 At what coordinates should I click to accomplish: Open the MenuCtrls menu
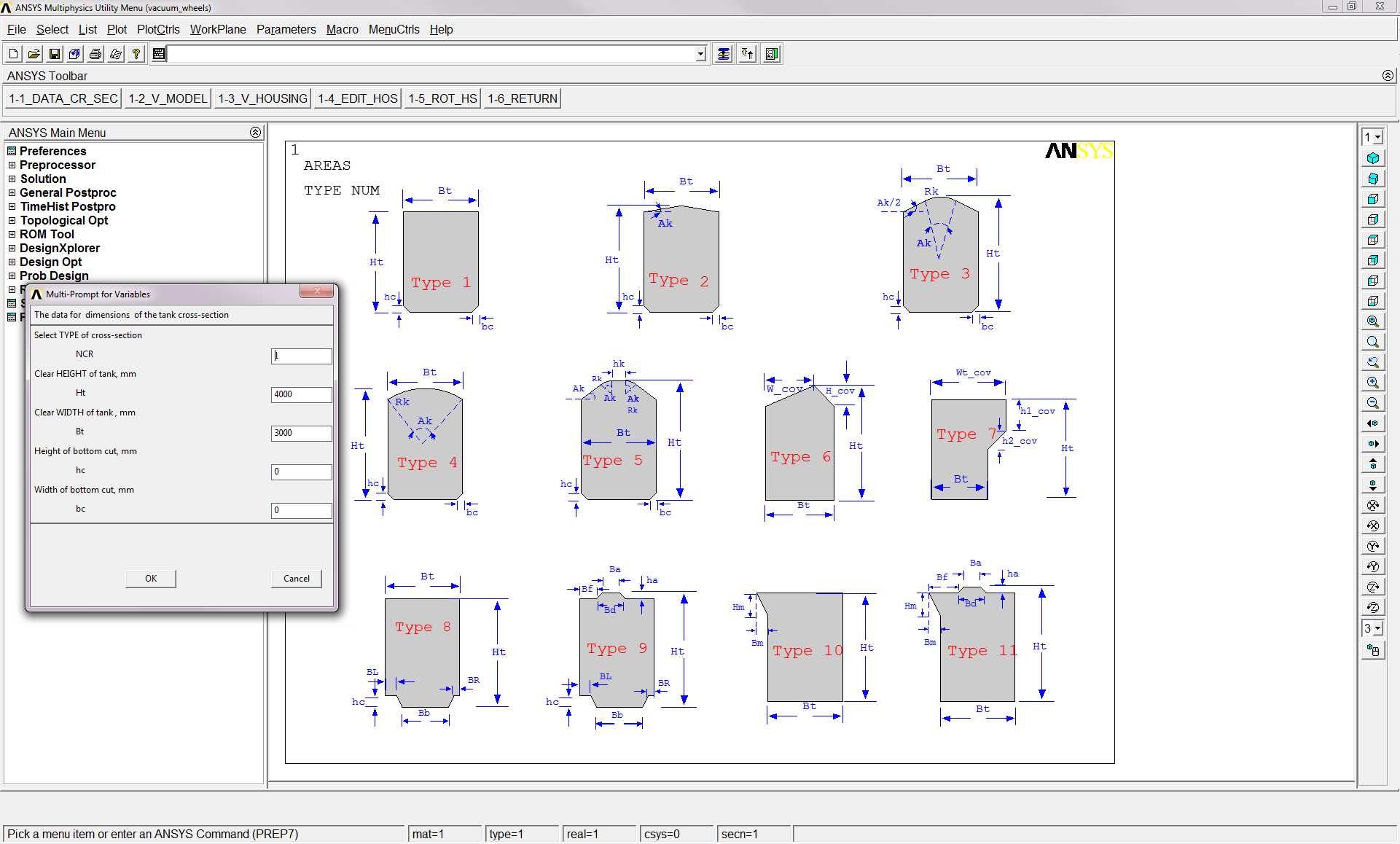pyautogui.click(x=394, y=30)
